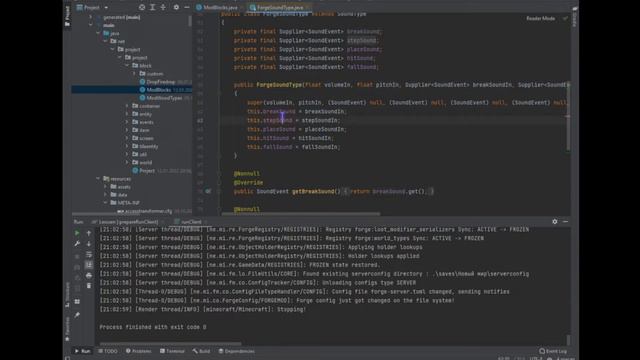Select ModSoundTypes in the project tree
The height and width of the screenshot is (360, 640).
pyautogui.click(x=164, y=98)
